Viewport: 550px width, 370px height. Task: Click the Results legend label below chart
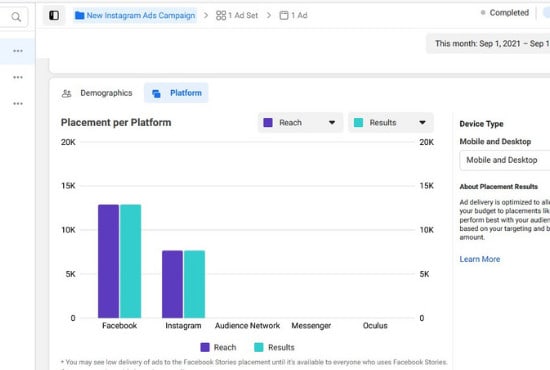point(281,347)
